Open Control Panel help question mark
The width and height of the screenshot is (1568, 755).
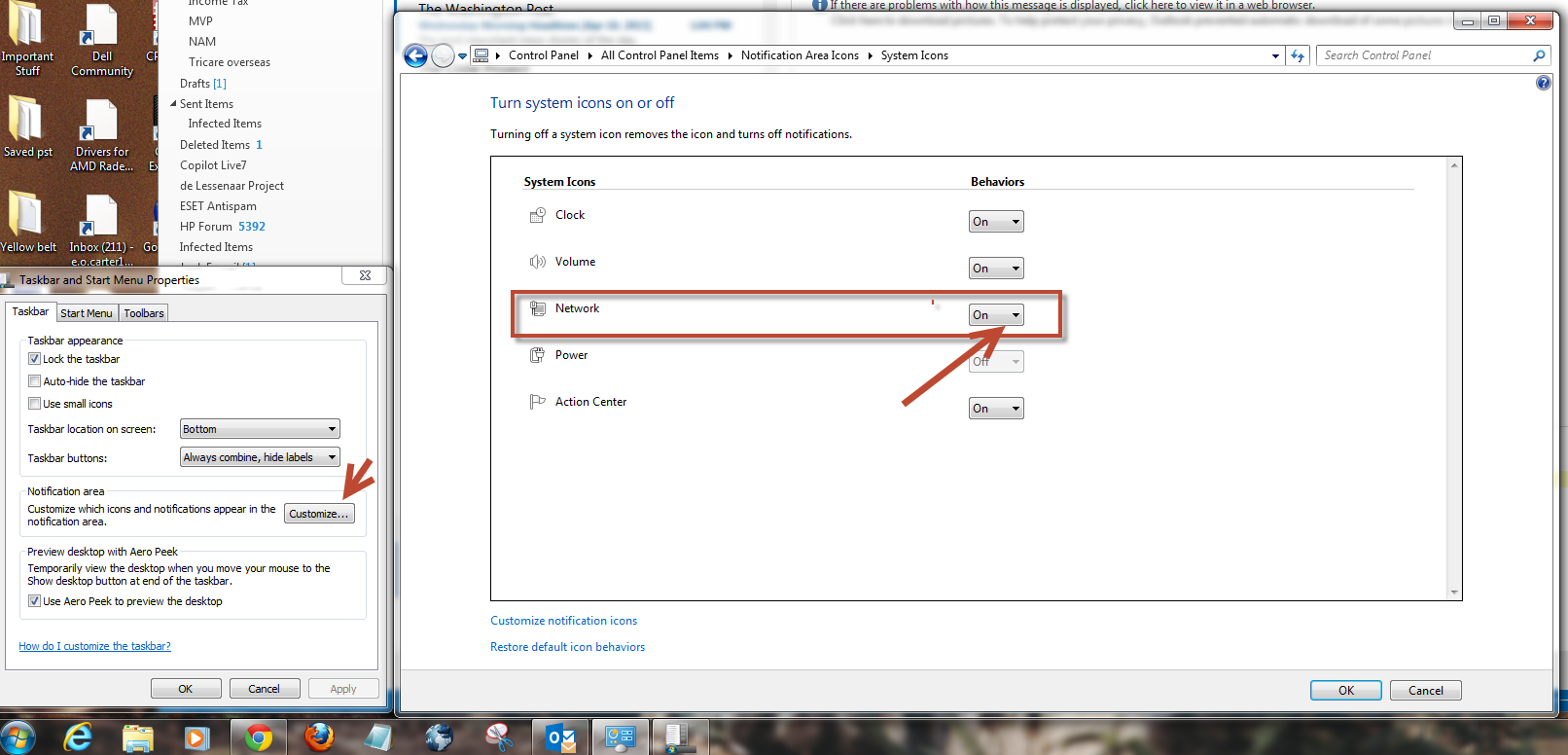click(x=1543, y=83)
